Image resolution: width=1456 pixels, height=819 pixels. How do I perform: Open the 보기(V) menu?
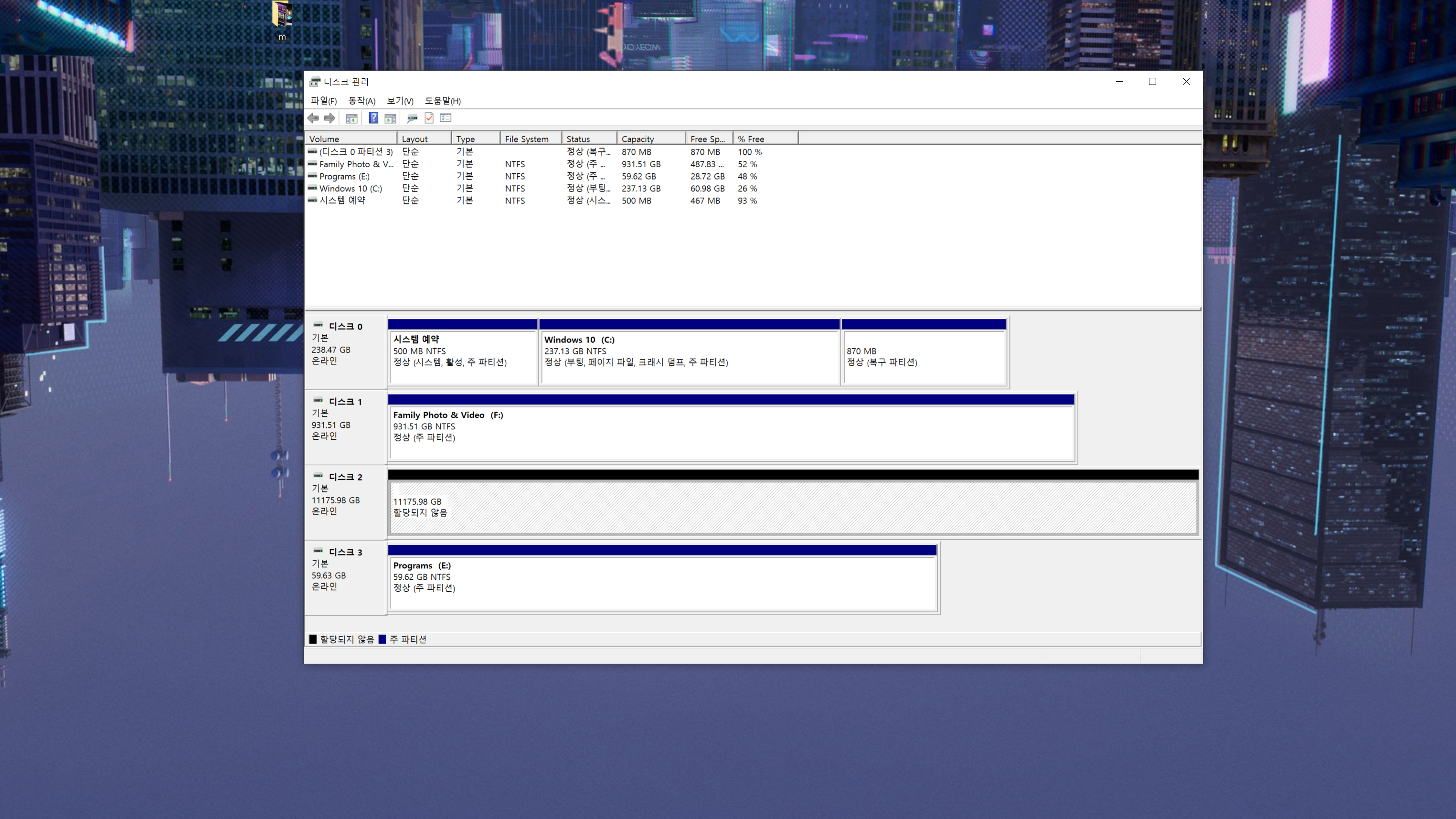[400, 101]
